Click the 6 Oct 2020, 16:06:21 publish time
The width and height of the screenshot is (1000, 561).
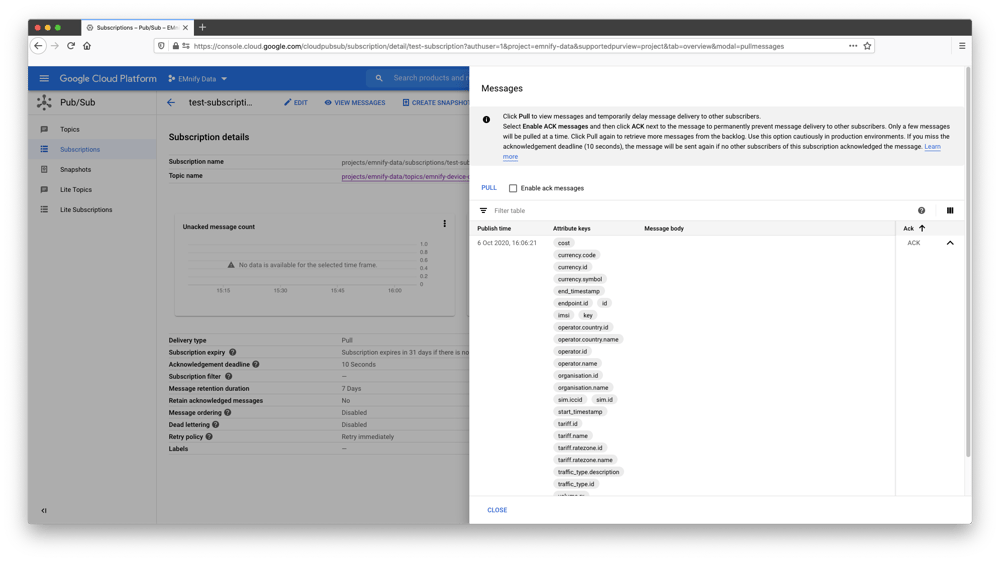pyautogui.click(x=507, y=243)
